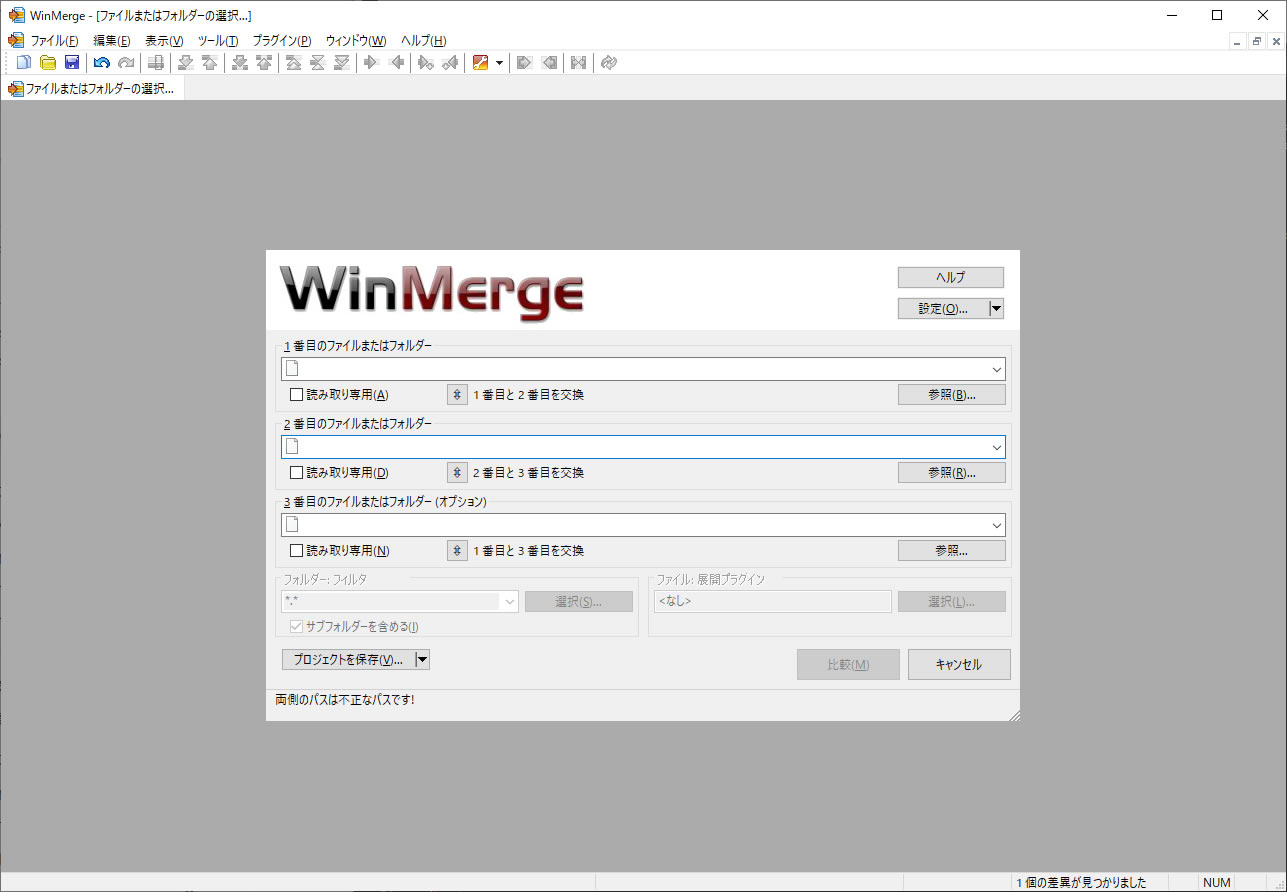Click the Open toolbar icon

pyautogui.click(x=47, y=62)
